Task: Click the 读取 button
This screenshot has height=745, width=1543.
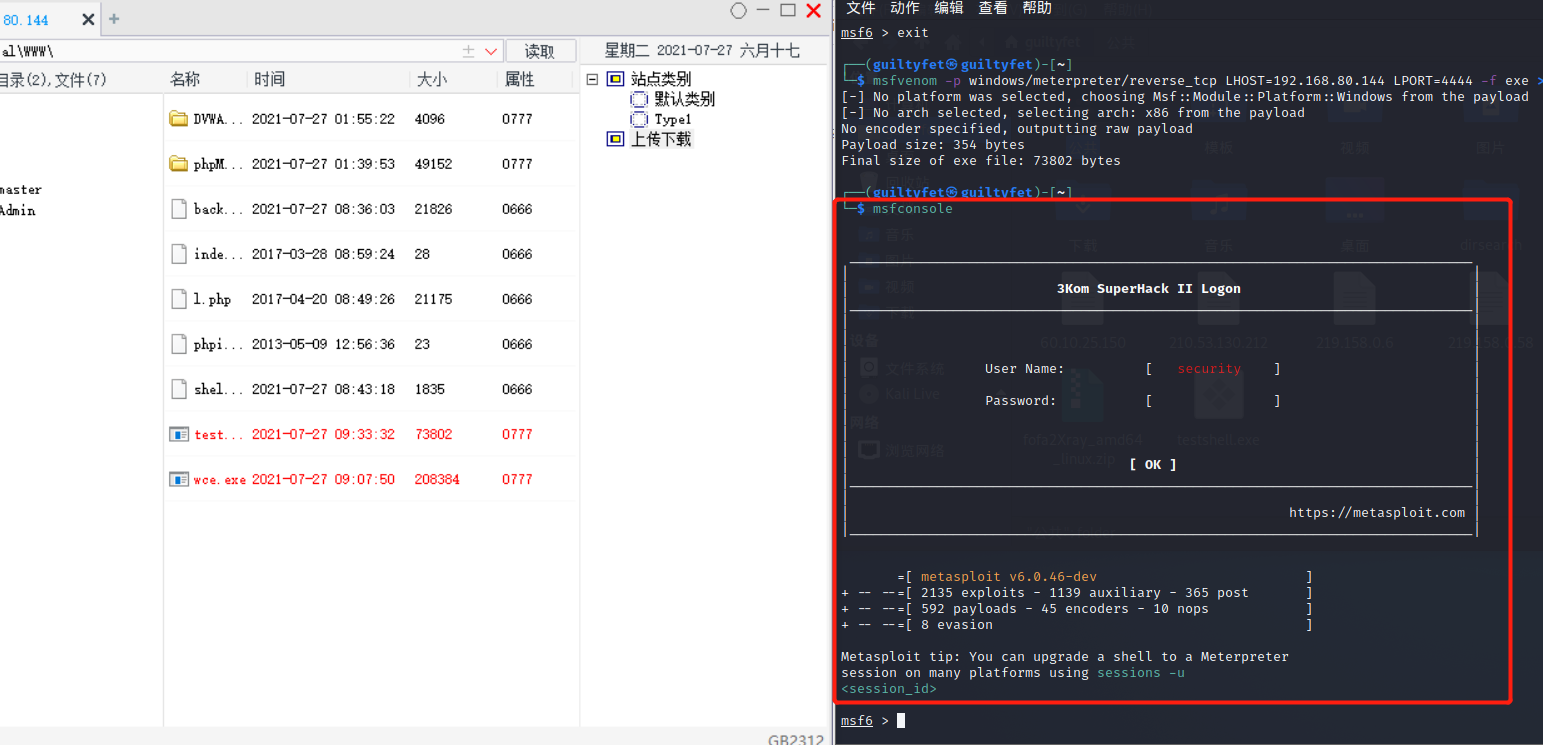Action: coord(540,51)
